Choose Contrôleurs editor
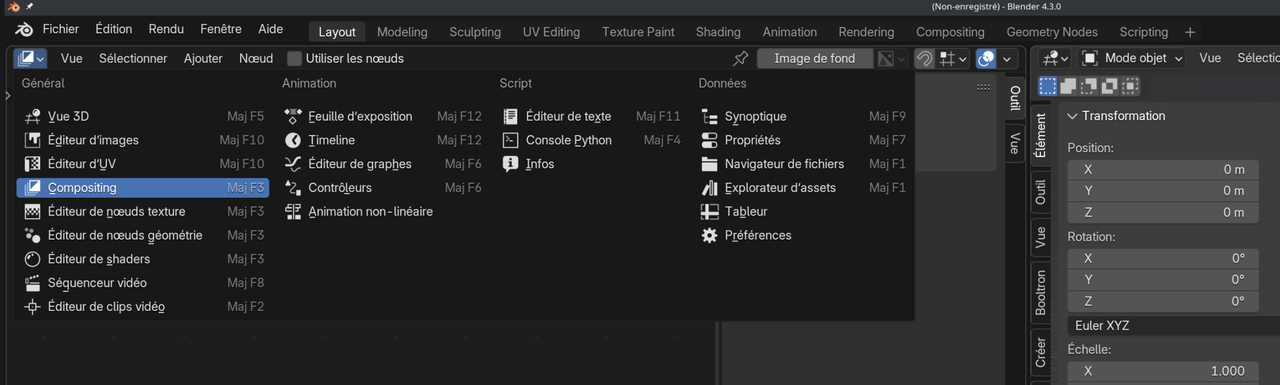Image resolution: width=1280 pixels, height=385 pixels. point(383,187)
